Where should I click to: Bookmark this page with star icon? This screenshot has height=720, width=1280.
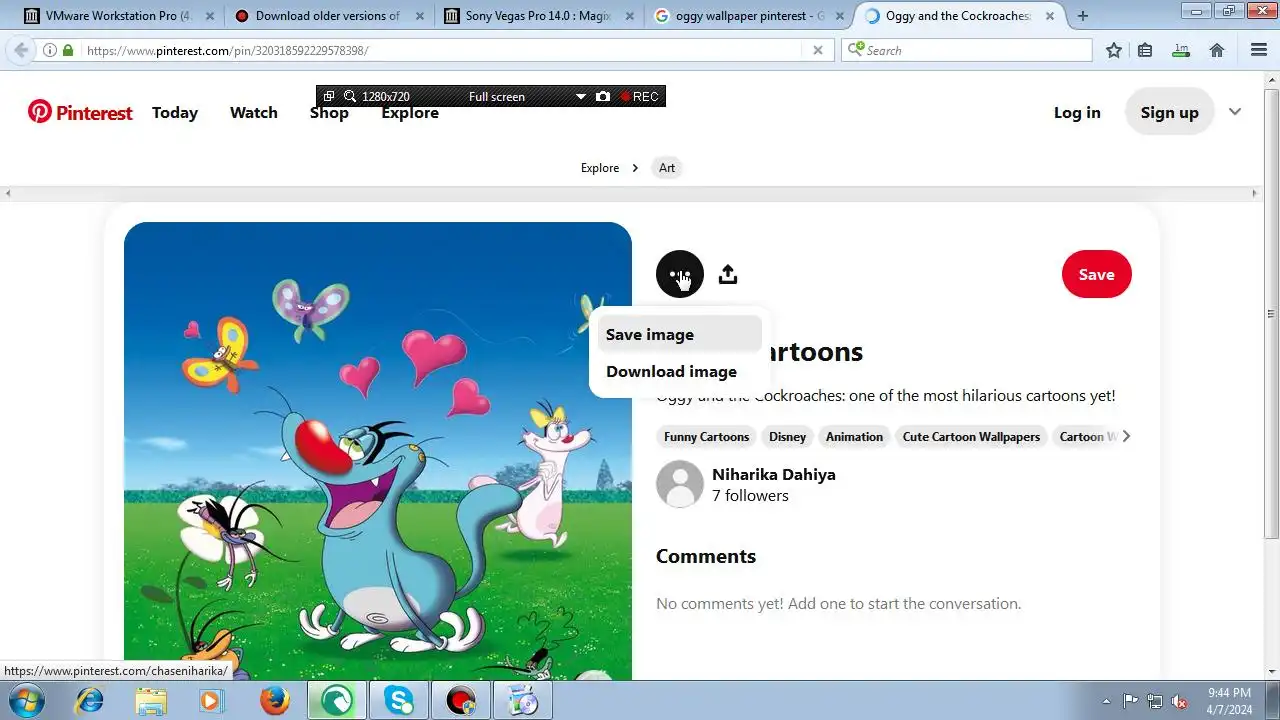(1114, 50)
